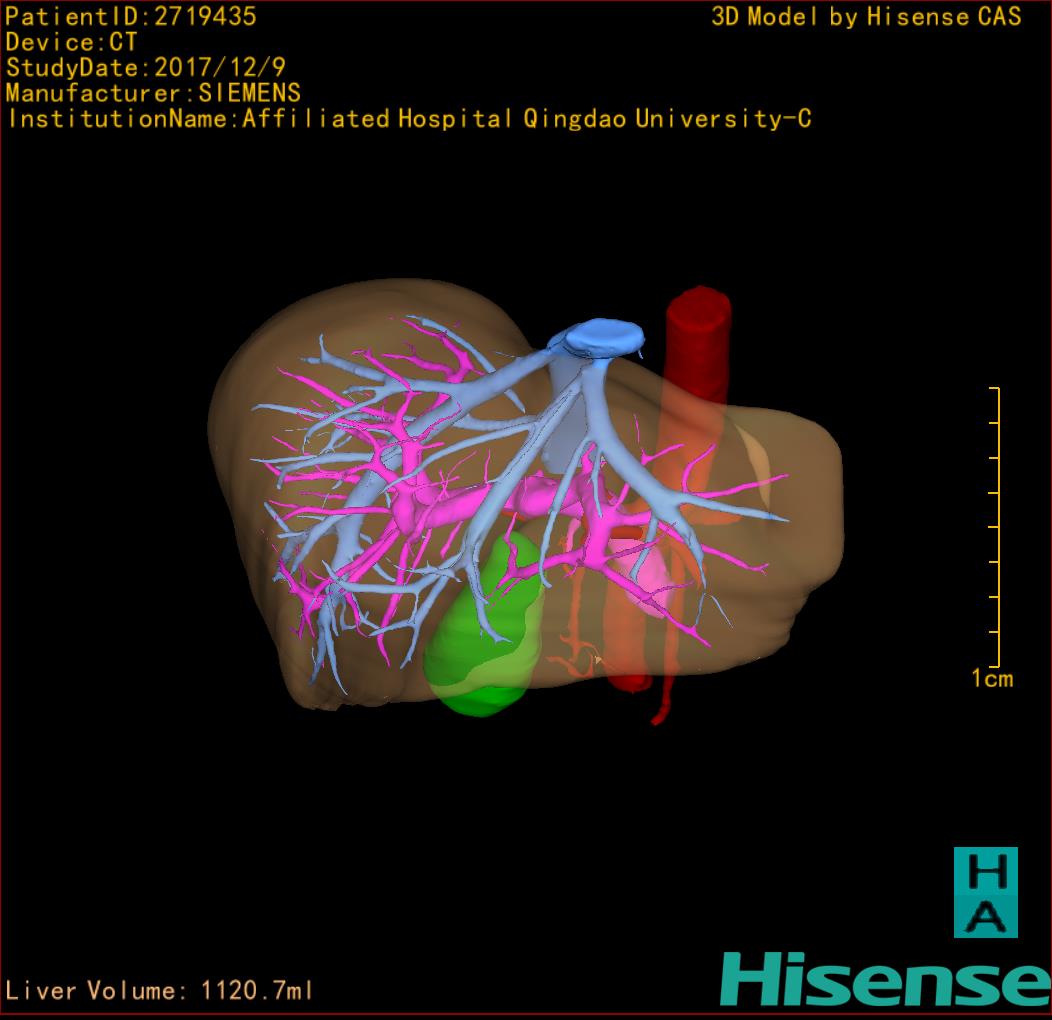Click the 3D Model by Hisense CAS caption
Image resolution: width=1052 pixels, height=1020 pixels.
tap(866, 16)
